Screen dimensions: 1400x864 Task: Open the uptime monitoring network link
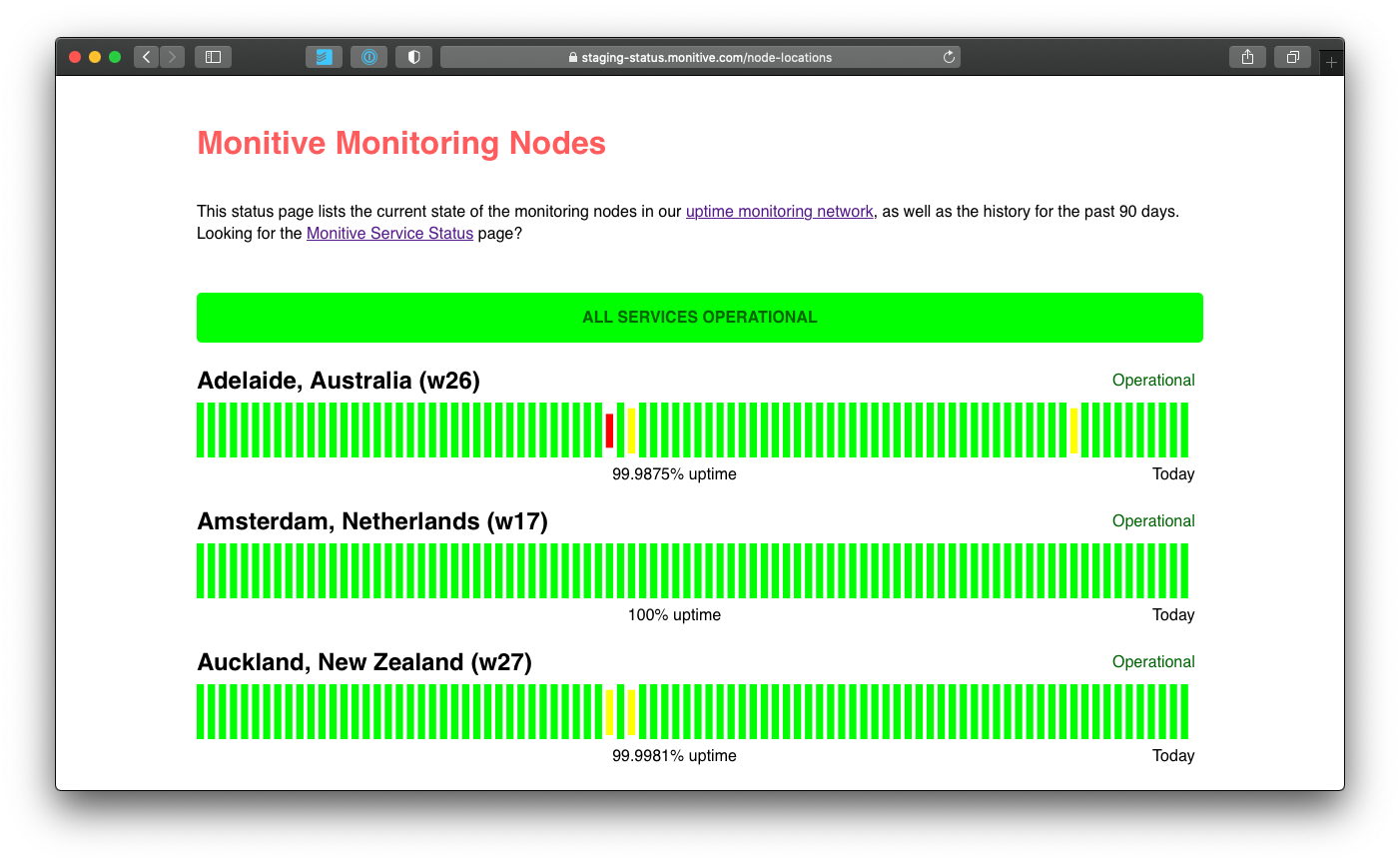click(779, 211)
